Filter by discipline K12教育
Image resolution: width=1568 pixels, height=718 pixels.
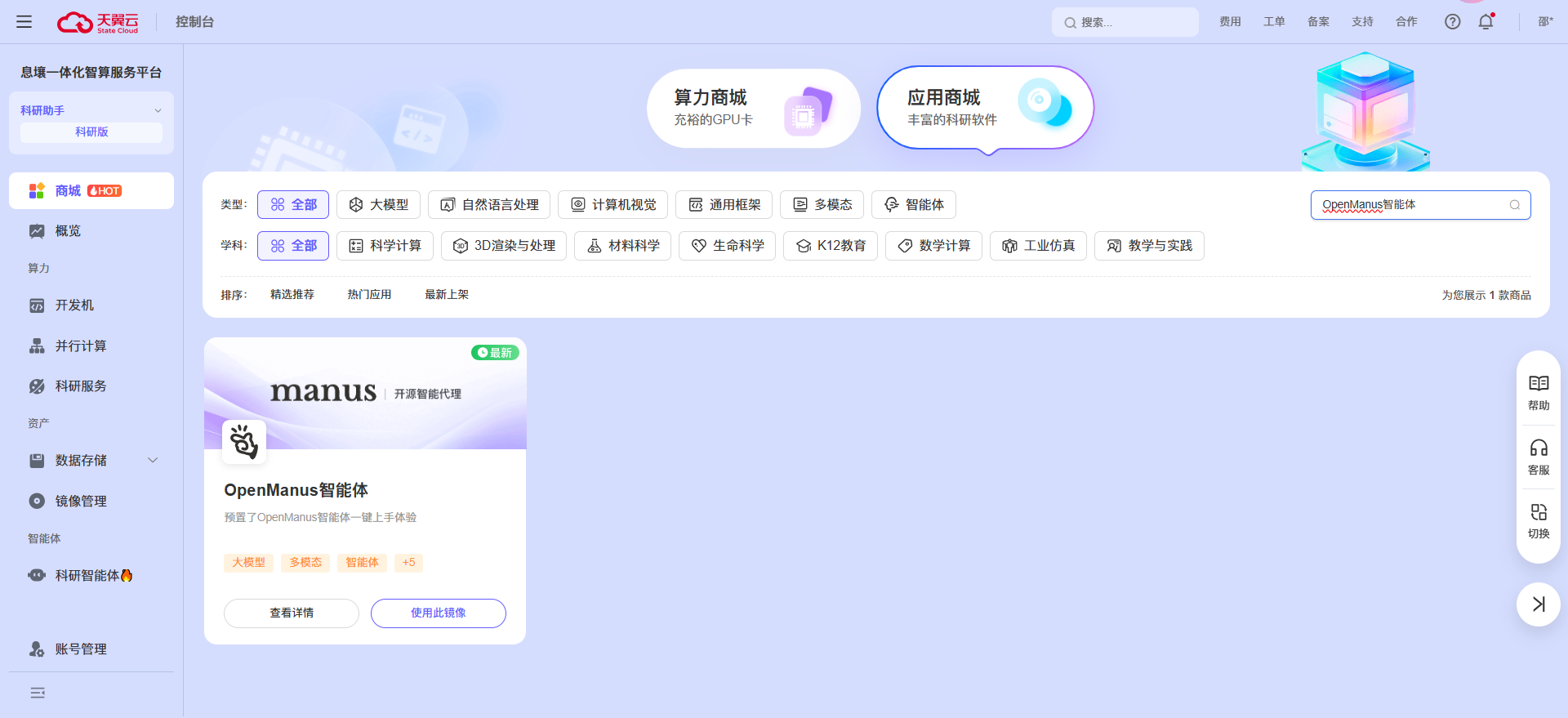pyautogui.click(x=831, y=246)
